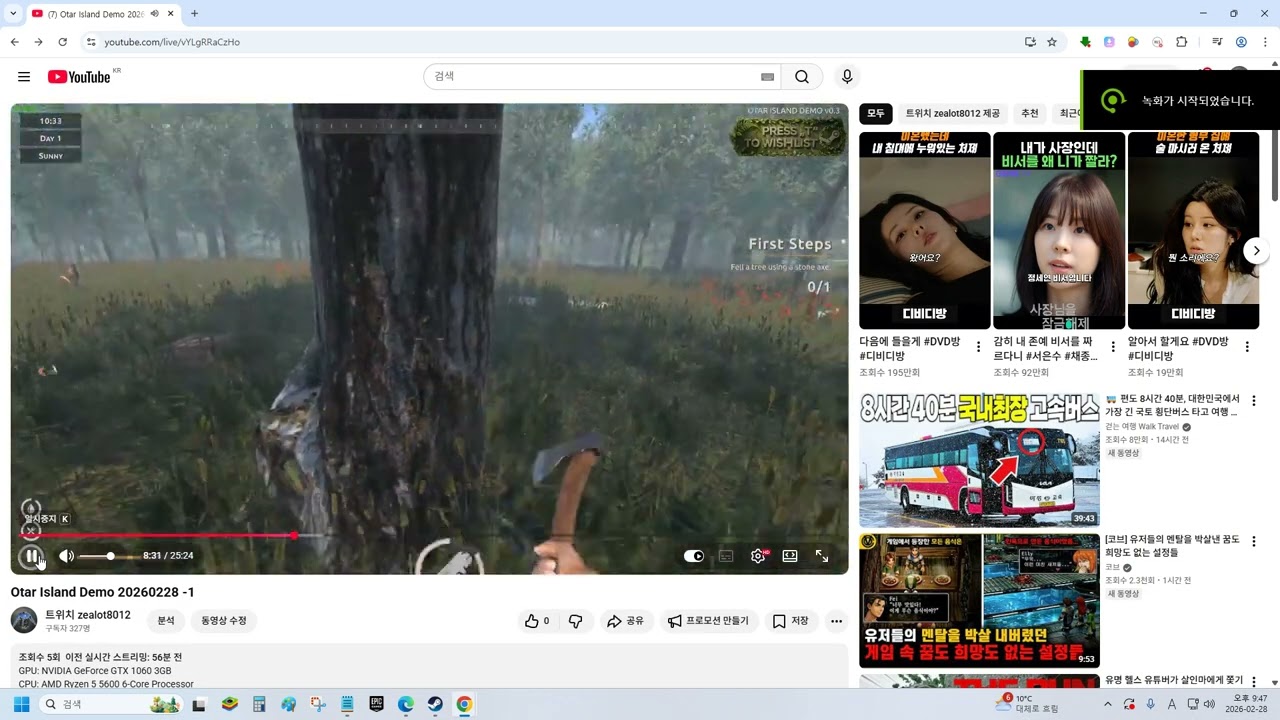Share the video with 공유 button
1280x720 pixels.
[626, 621]
